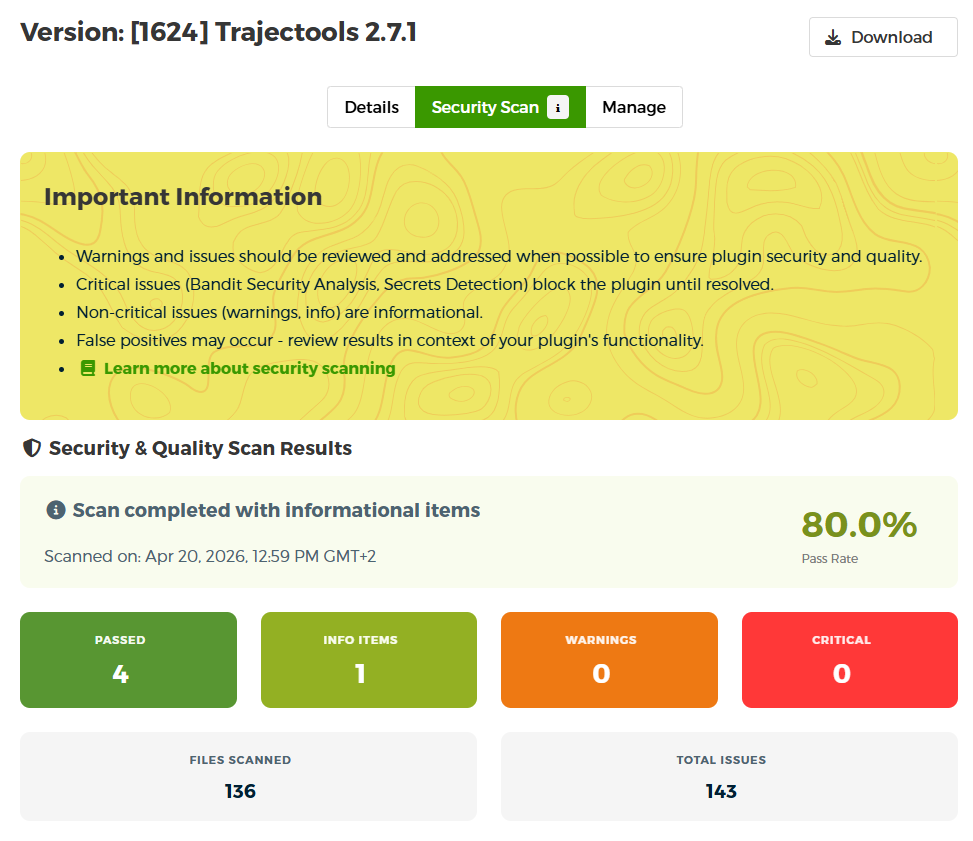Viewport: 973px width, 841px height.
Task: Click the red Critical tile
Action: coord(849,660)
